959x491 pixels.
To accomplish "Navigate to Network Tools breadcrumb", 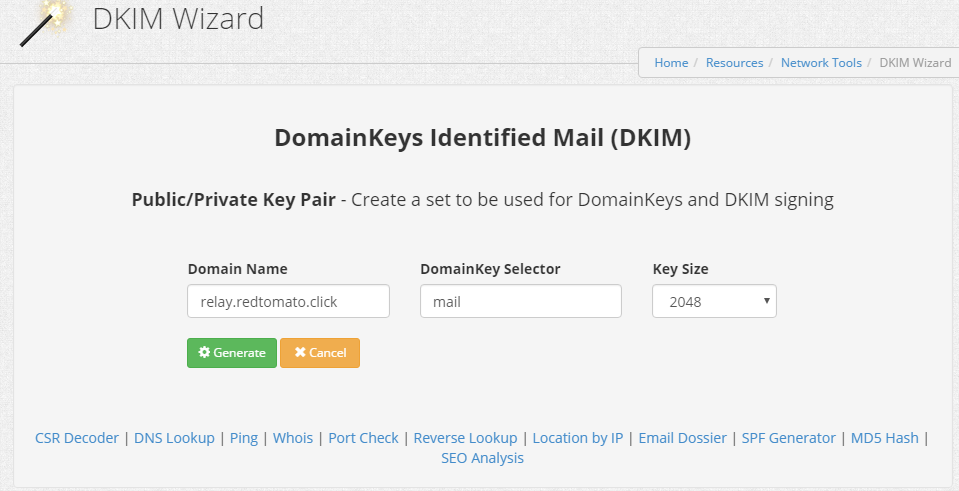I will click(821, 62).
